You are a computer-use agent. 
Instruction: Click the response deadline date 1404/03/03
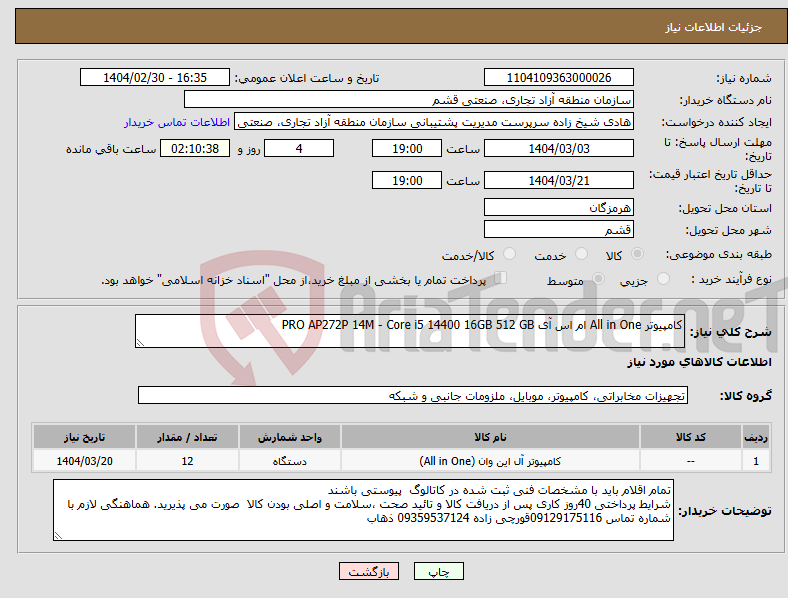pos(558,148)
